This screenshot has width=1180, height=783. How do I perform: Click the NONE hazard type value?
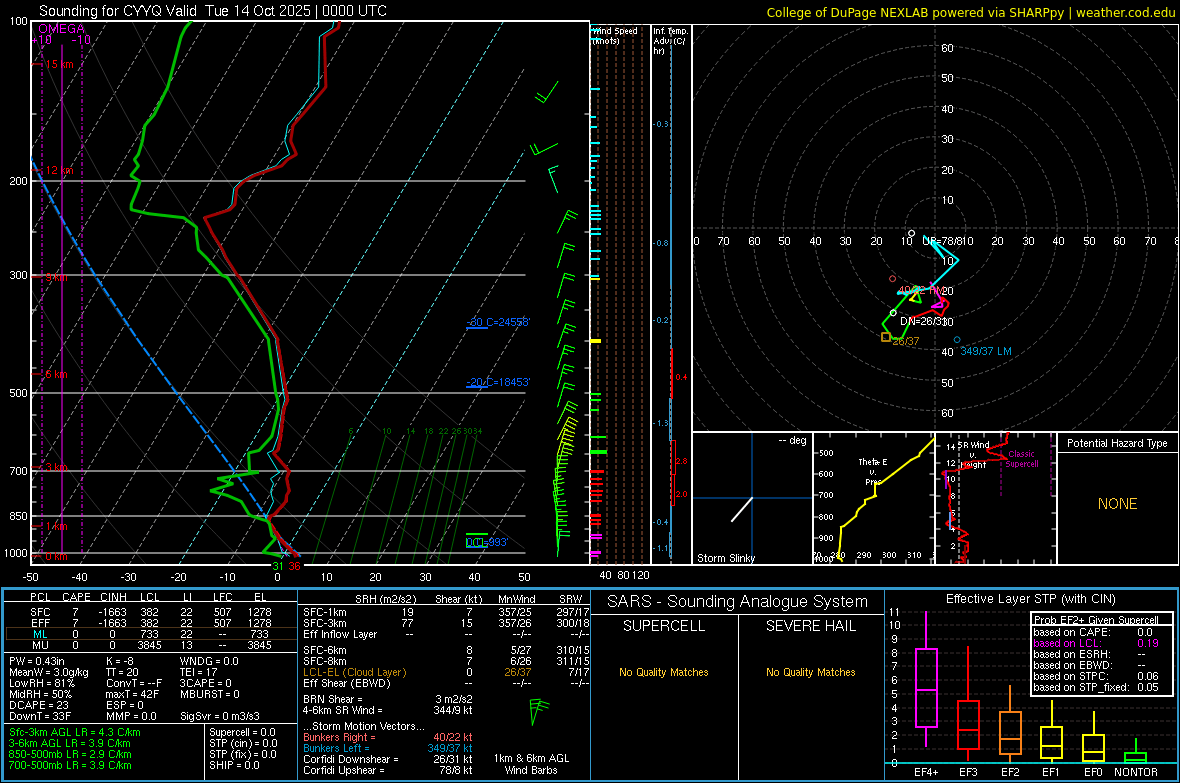coord(1117,504)
